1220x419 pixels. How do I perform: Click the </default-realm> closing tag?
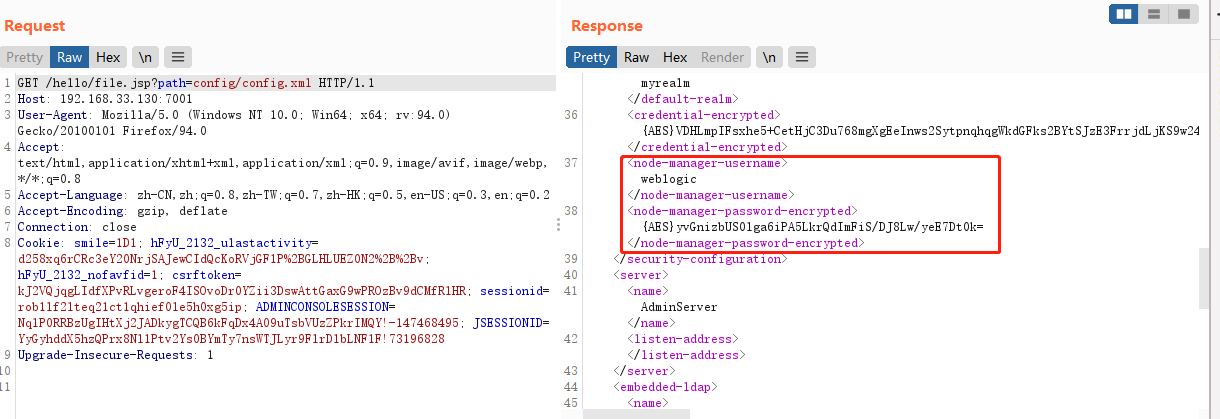pos(682,99)
